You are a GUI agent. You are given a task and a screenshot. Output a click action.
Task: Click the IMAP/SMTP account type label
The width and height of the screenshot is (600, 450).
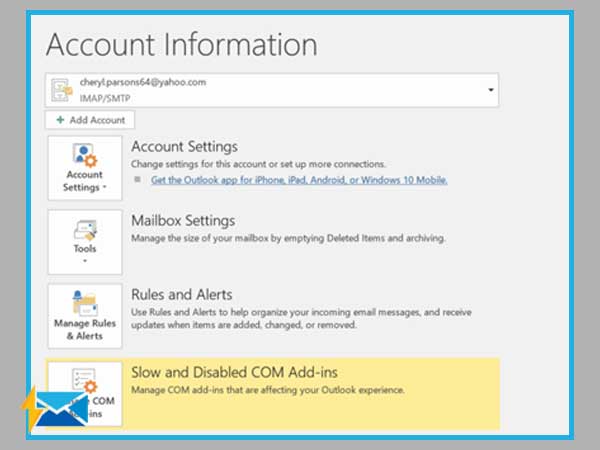[105, 98]
